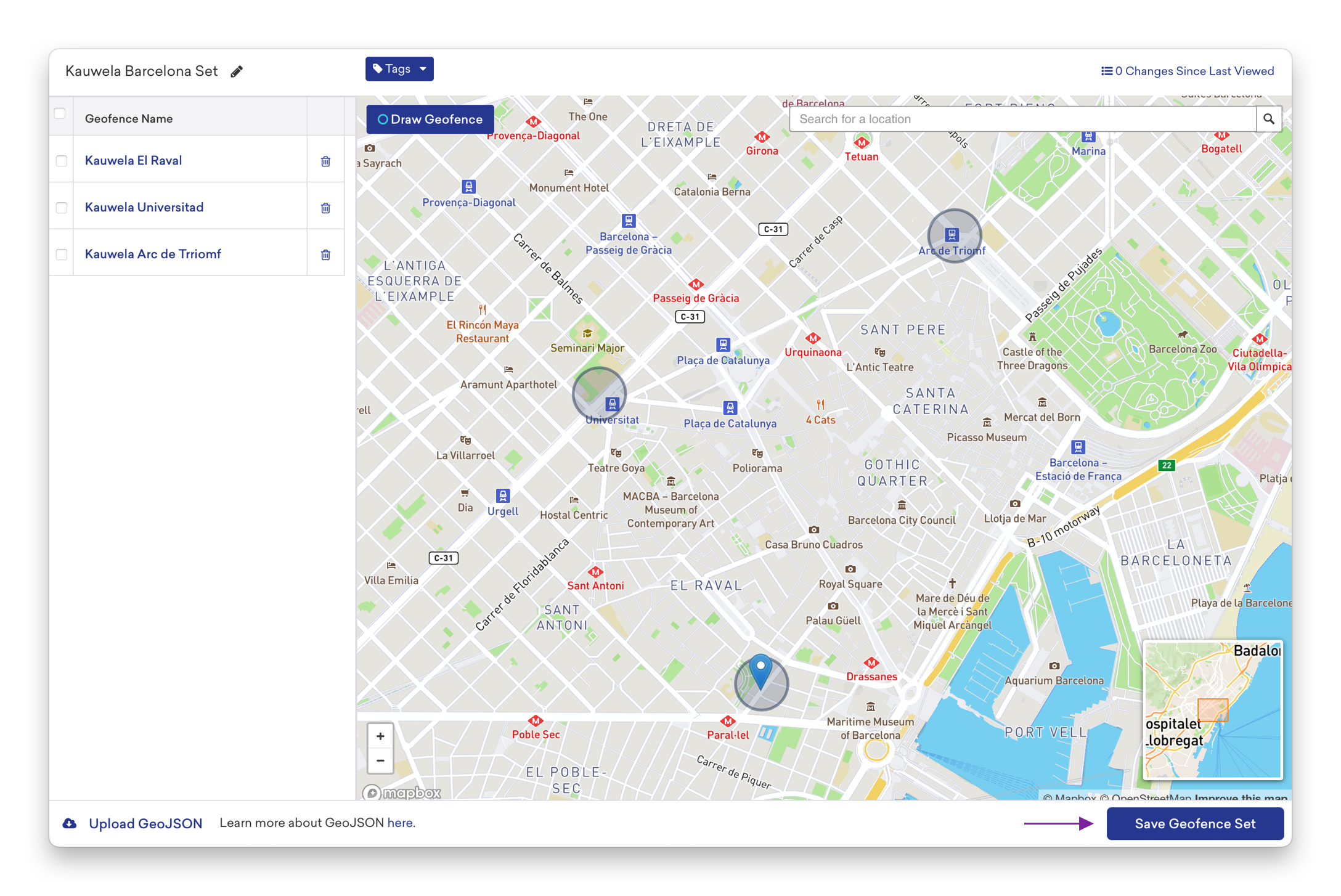Click the Urquinaona metro icon
This screenshot has width=1341, height=896.
813,338
